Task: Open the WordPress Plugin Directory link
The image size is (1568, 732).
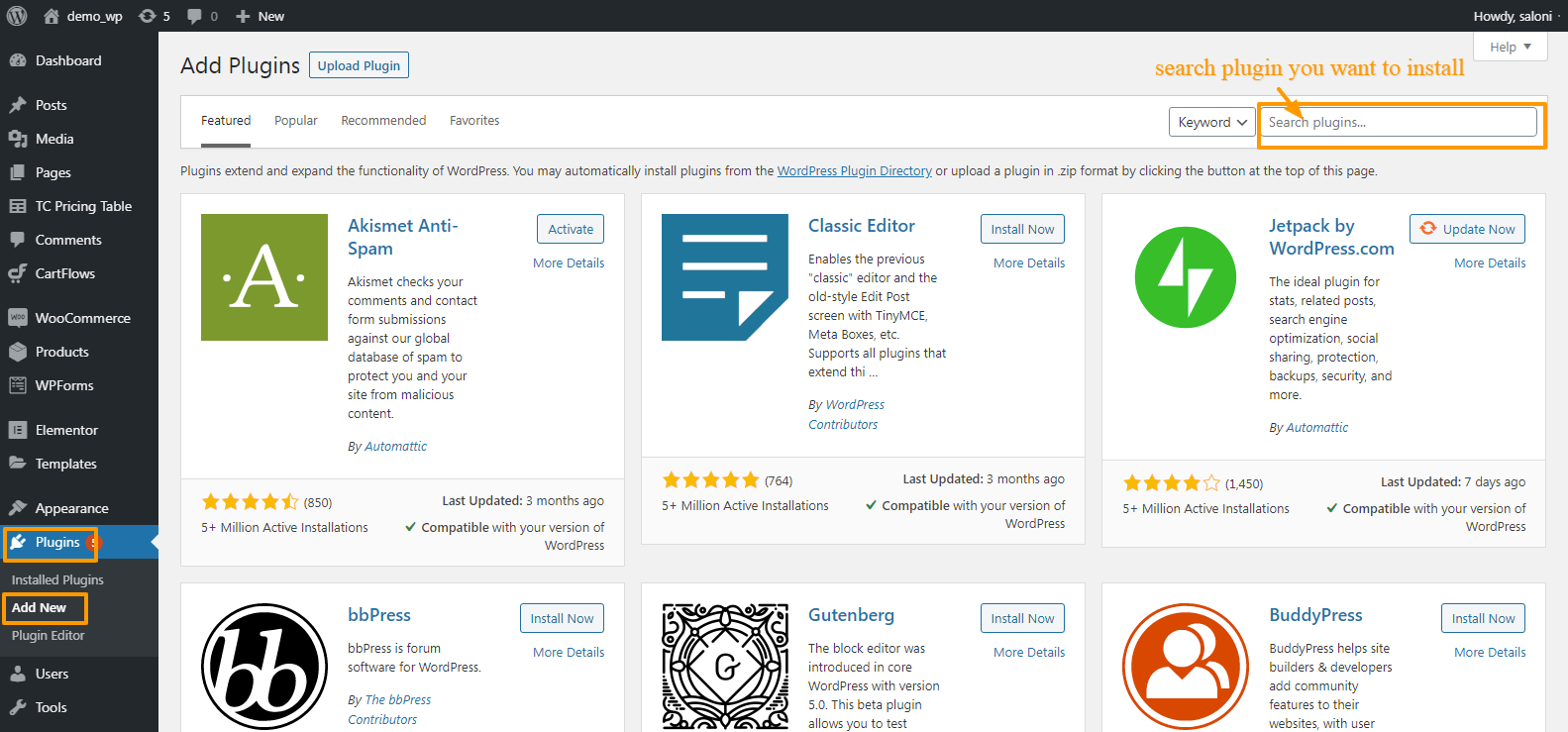Action: pyautogui.click(x=854, y=170)
